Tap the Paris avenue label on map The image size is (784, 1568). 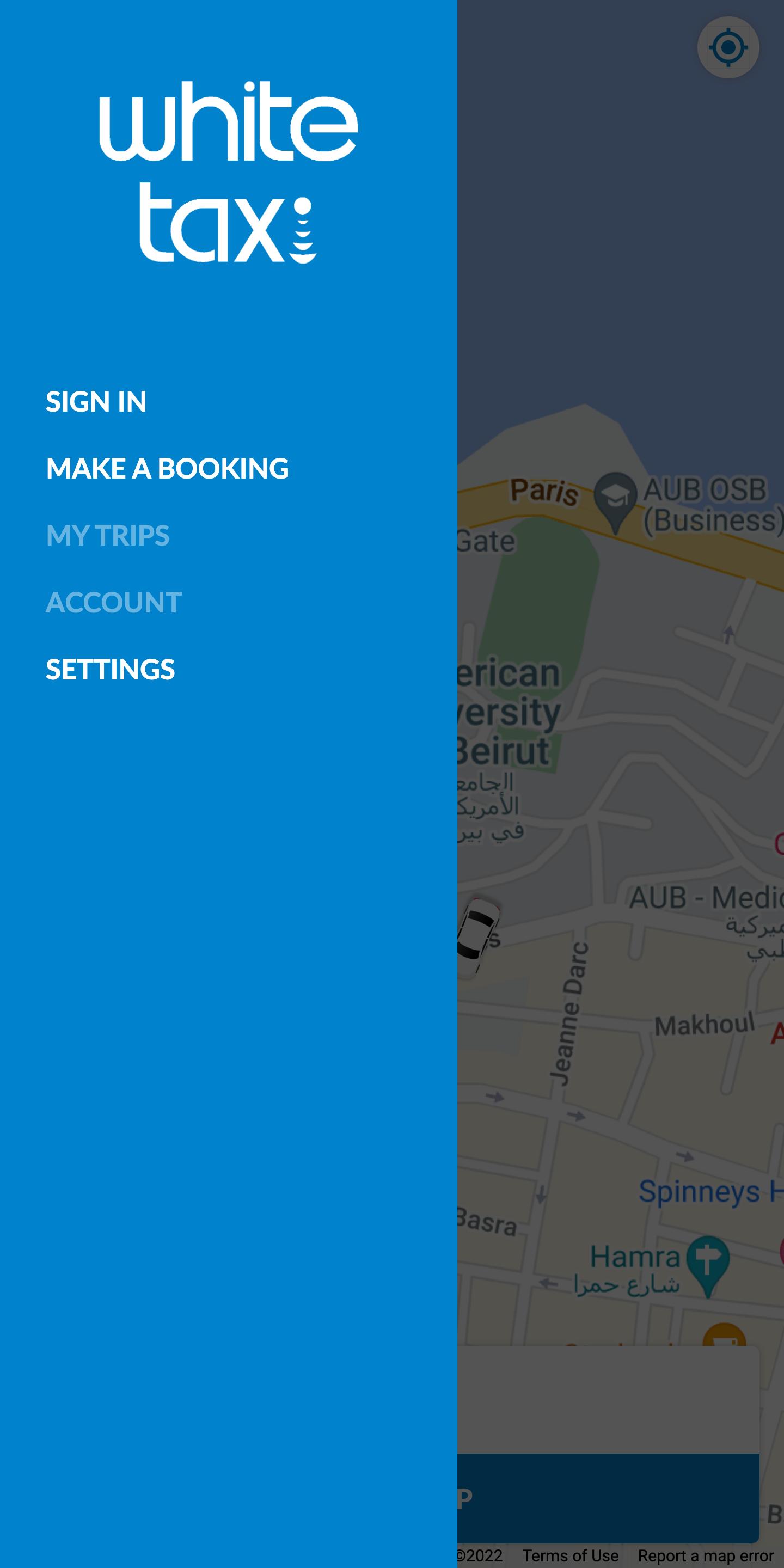click(544, 491)
